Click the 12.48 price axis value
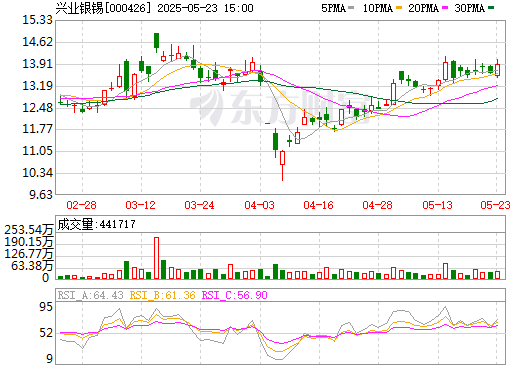This screenshot has width=520, height=365. (x=37, y=108)
